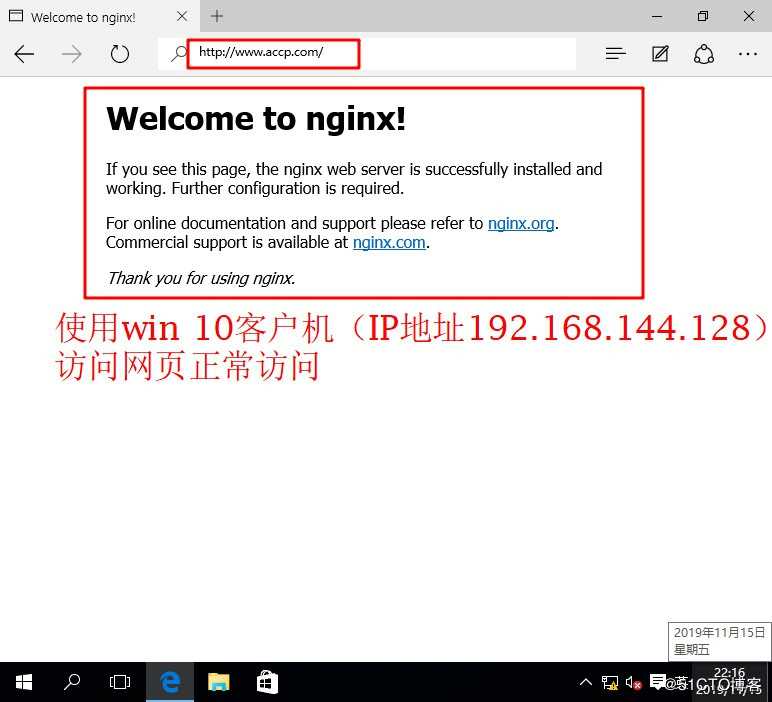Image resolution: width=772 pixels, height=702 pixels.
Task: Click the Edge browser taskbar icon
Action: click(170, 682)
